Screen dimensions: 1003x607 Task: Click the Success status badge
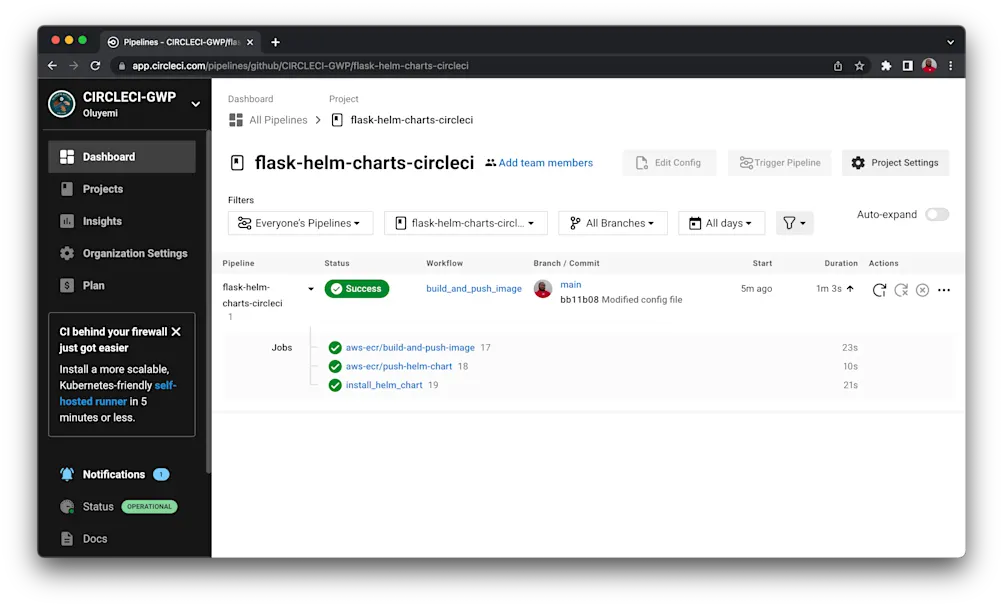tap(357, 288)
